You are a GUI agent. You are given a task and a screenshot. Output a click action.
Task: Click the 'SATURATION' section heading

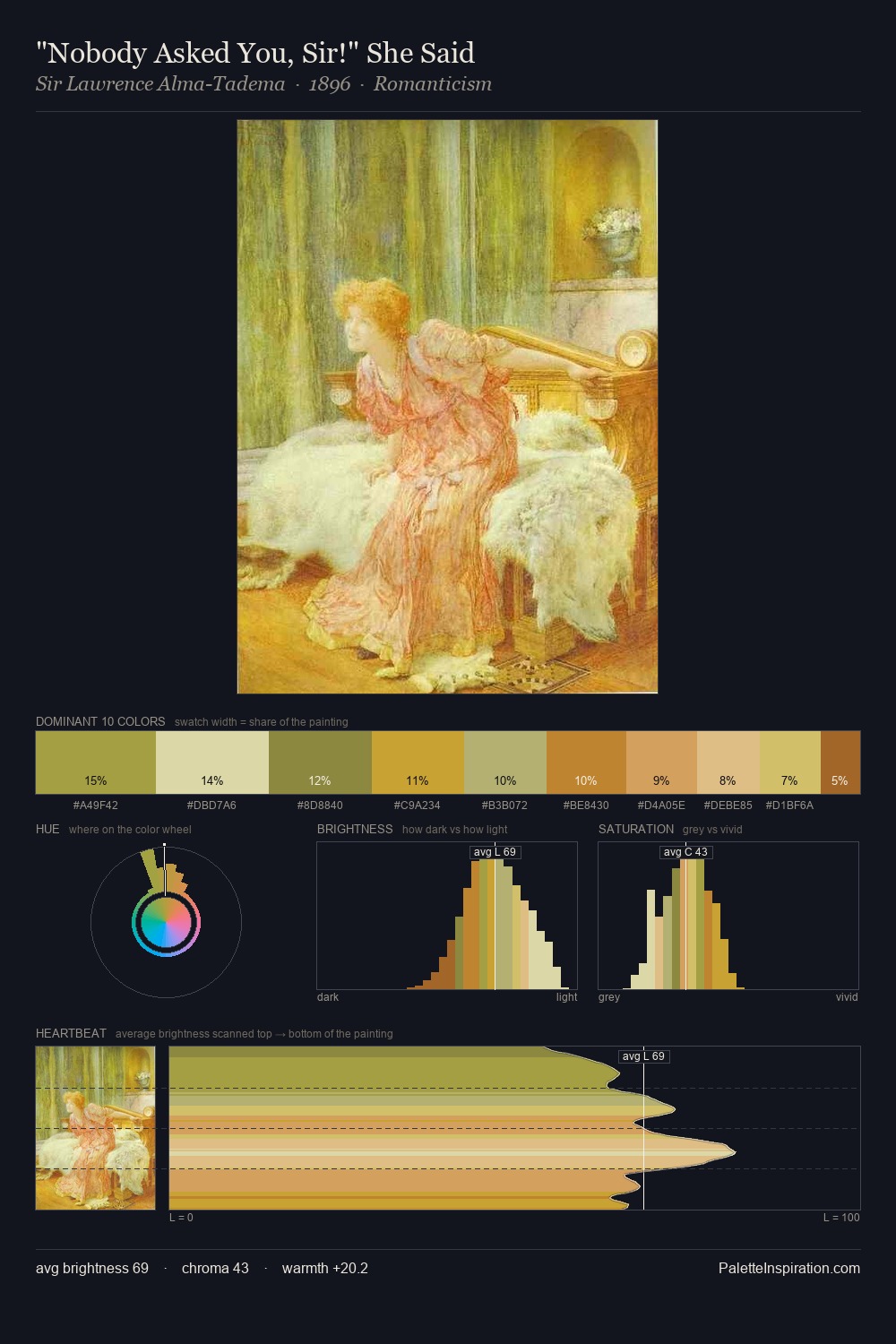pos(636,829)
